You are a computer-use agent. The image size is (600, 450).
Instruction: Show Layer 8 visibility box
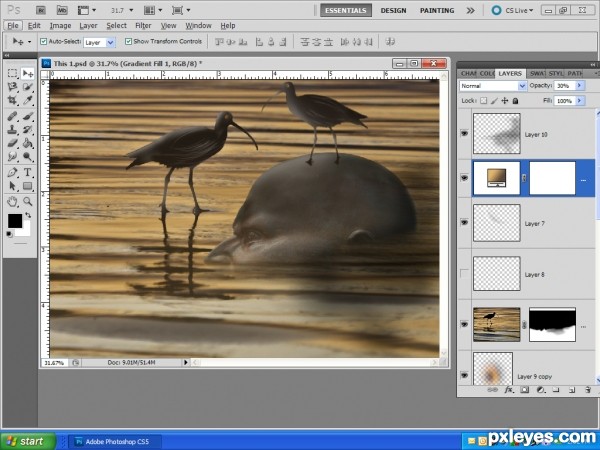(464, 274)
